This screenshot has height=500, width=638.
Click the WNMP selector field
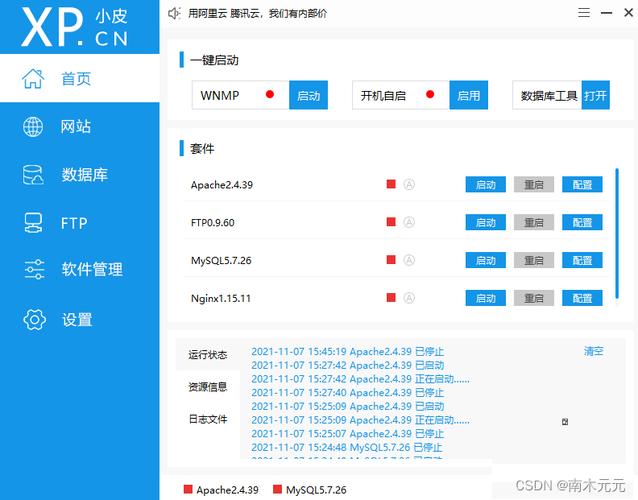pyautogui.click(x=240, y=95)
